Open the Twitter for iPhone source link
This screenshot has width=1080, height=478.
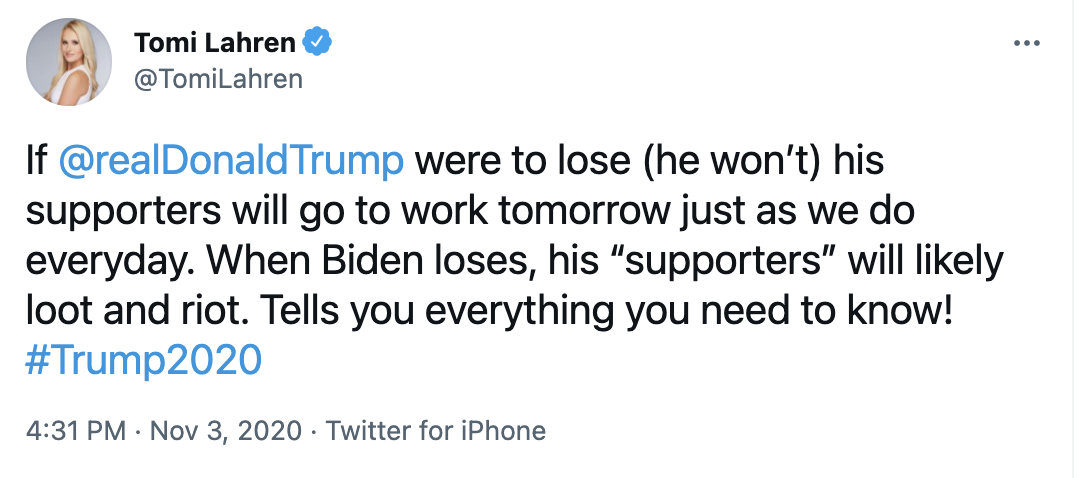(x=436, y=431)
